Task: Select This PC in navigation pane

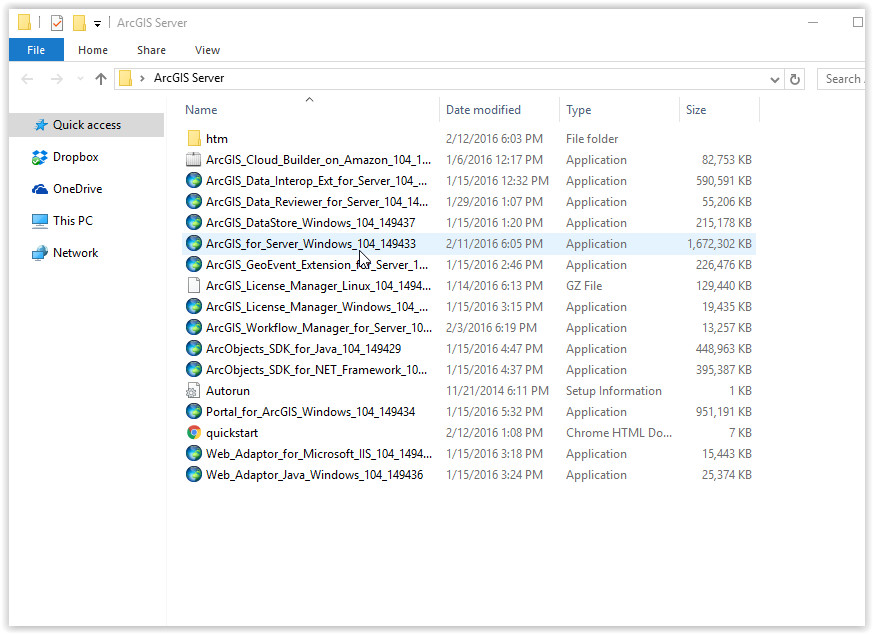Action: click(x=62, y=221)
